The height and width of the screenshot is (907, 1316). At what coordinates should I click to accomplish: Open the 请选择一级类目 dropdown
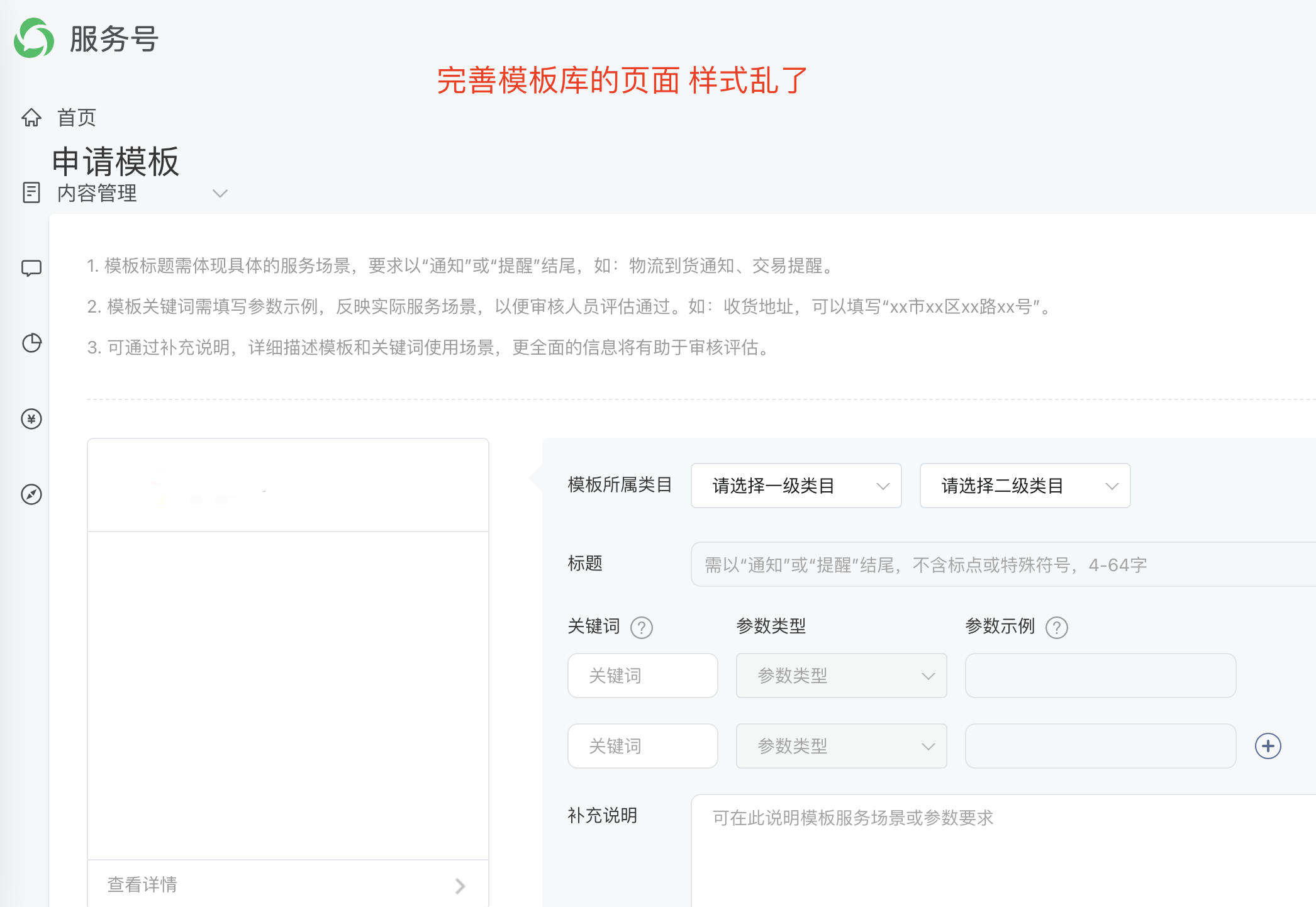tap(796, 486)
